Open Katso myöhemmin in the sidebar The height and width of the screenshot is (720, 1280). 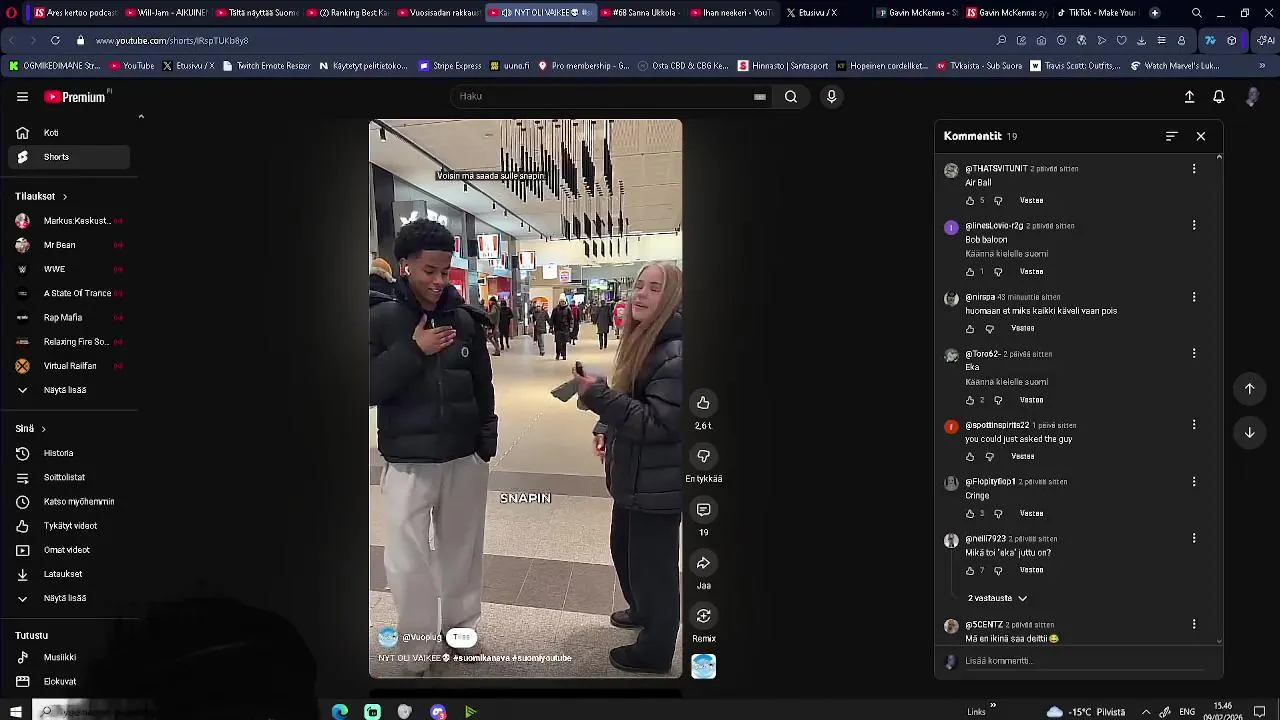(78, 502)
